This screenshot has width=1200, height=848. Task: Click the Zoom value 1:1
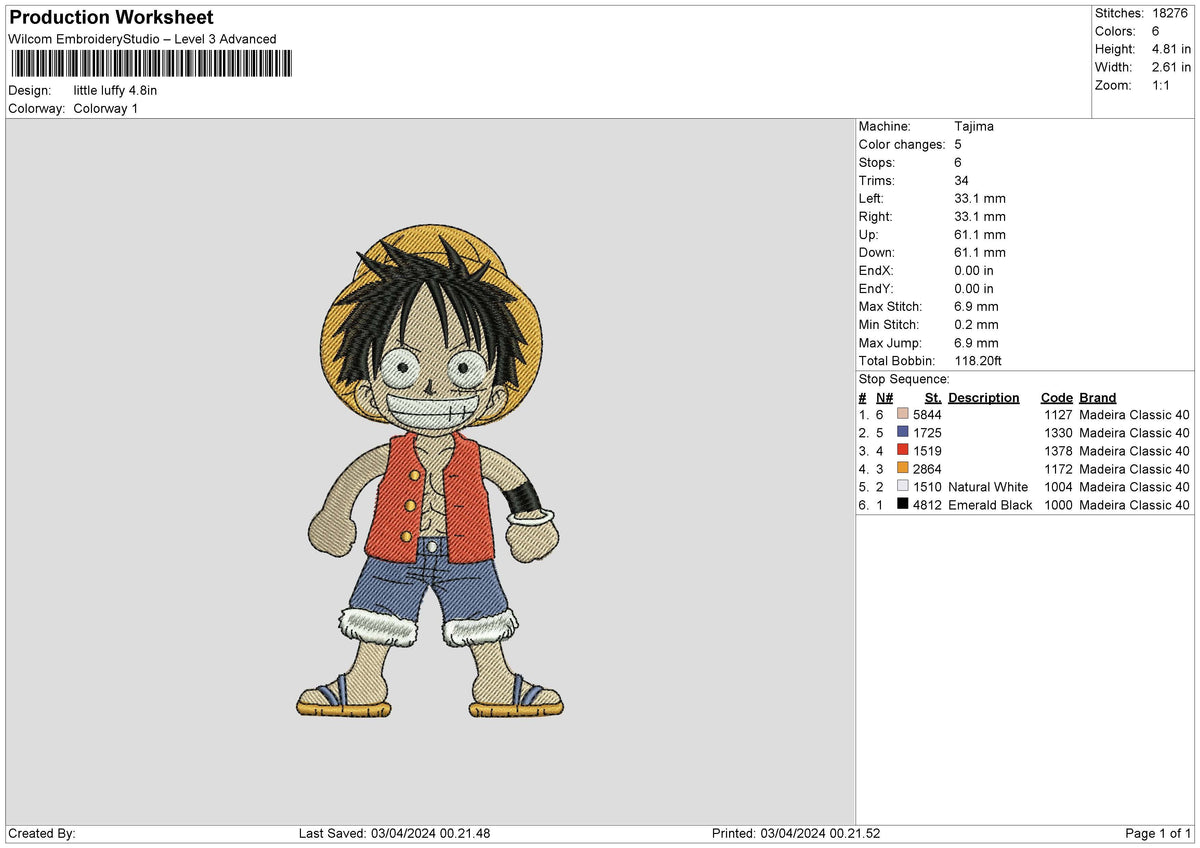pyautogui.click(x=1163, y=85)
